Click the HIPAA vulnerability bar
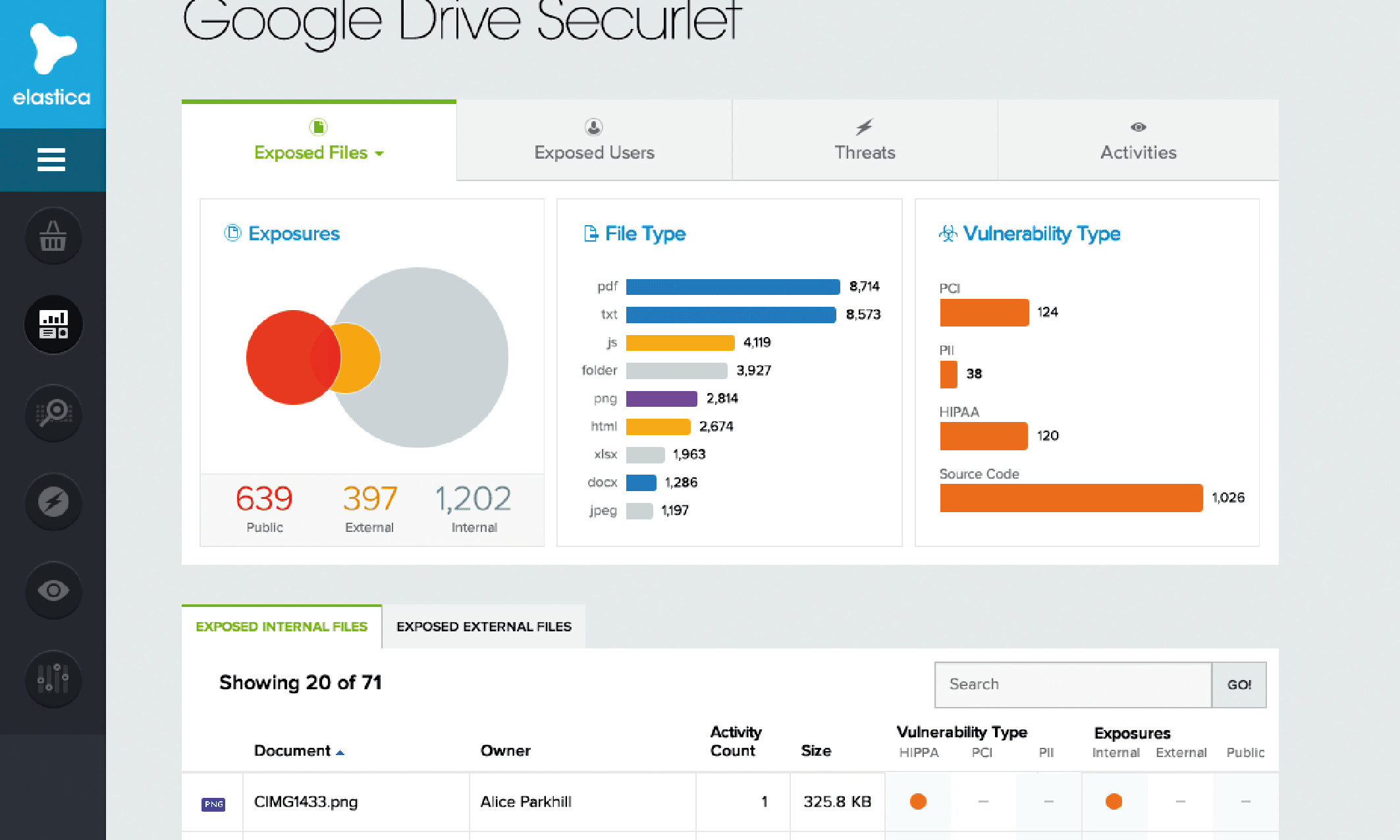This screenshot has height=840, width=1400. coord(984,436)
